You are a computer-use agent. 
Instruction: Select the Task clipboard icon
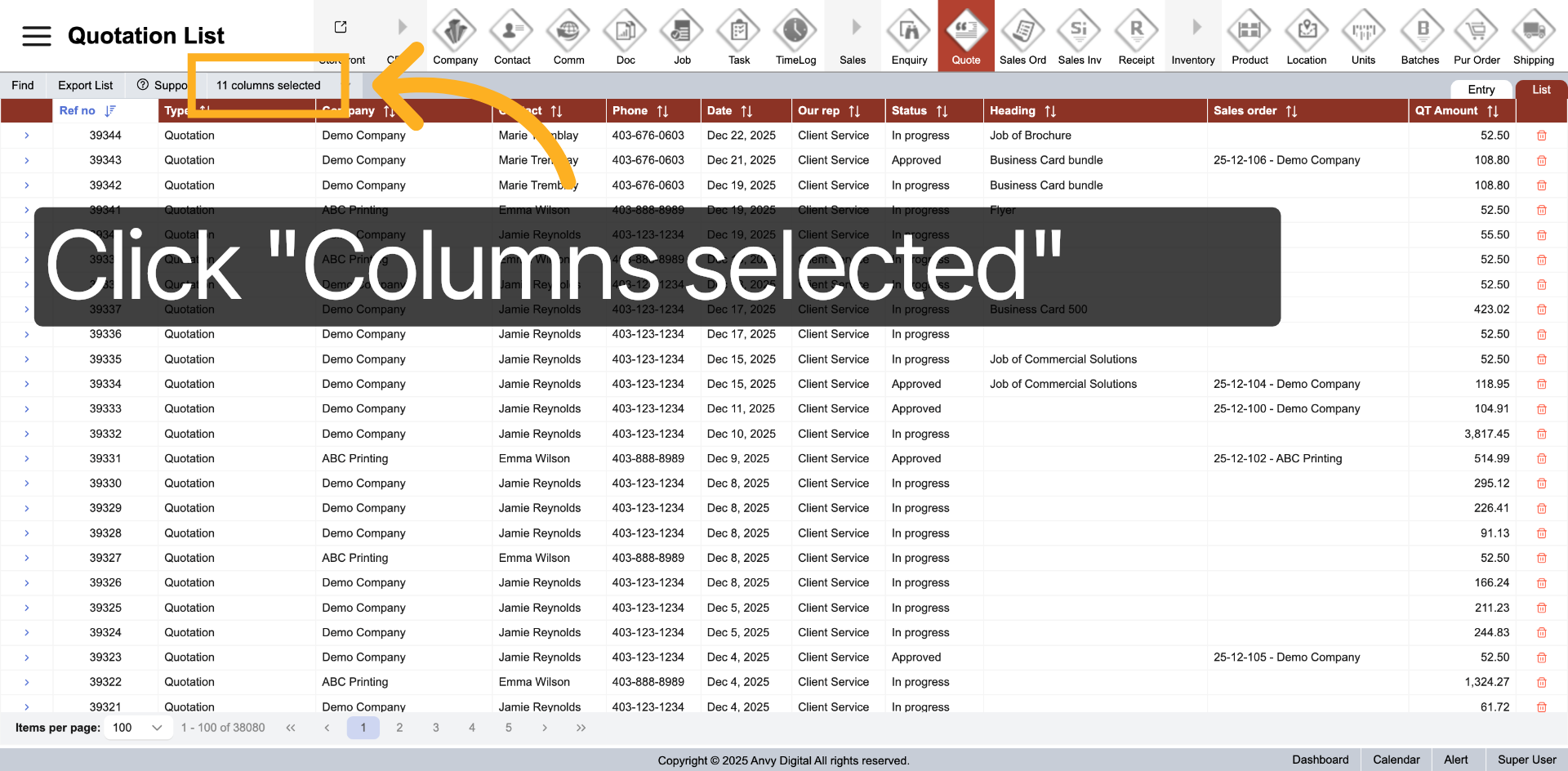pyautogui.click(x=739, y=32)
